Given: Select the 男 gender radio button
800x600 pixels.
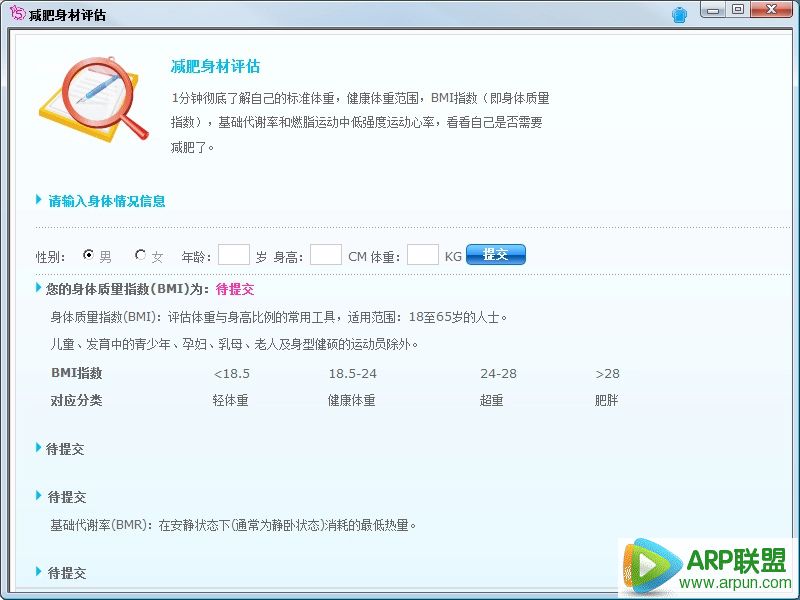Looking at the screenshot, I should click(x=88, y=254).
